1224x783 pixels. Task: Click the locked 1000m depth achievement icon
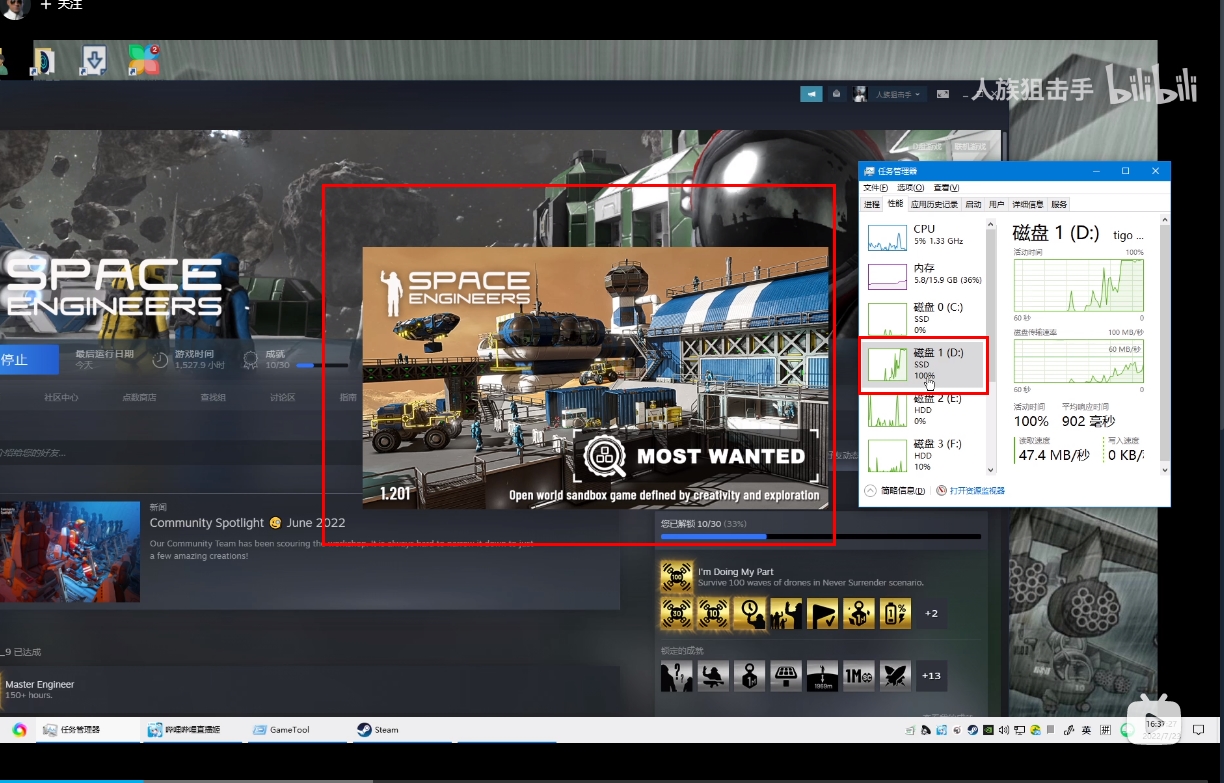click(x=822, y=676)
